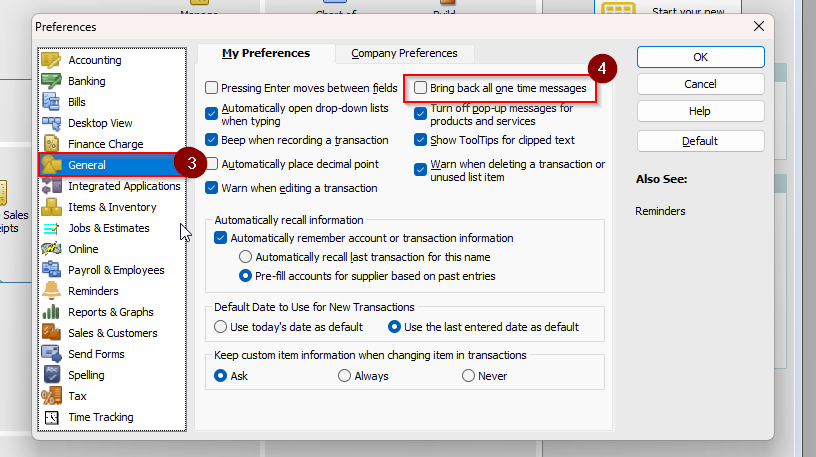Click the Finance Charge icon
This screenshot has height=457, width=816.
[51, 144]
